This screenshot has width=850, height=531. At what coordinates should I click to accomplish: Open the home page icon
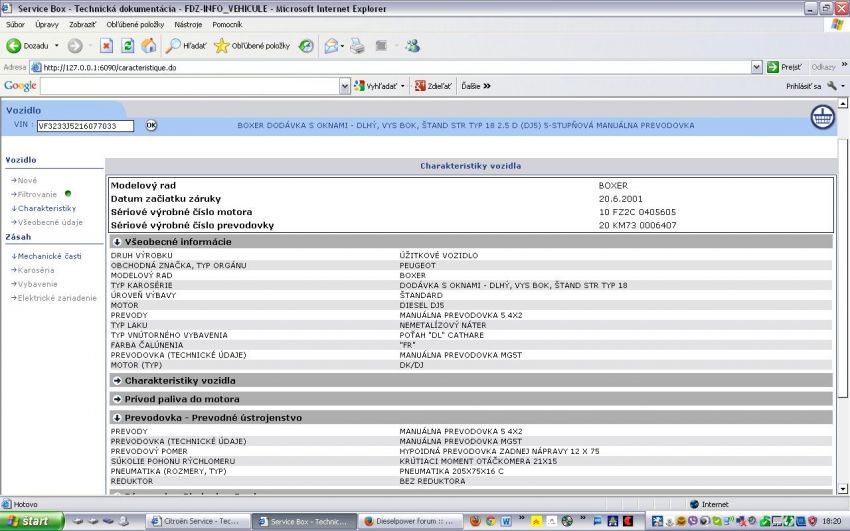[x=149, y=46]
